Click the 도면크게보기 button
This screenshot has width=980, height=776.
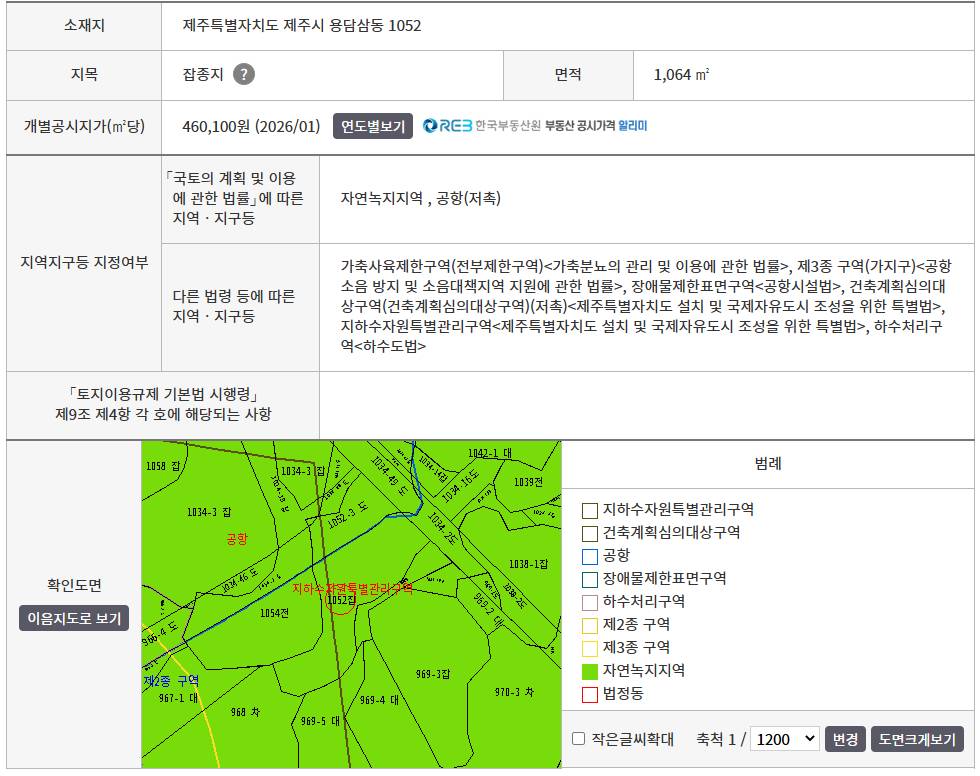pyautogui.click(x=917, y=739)
